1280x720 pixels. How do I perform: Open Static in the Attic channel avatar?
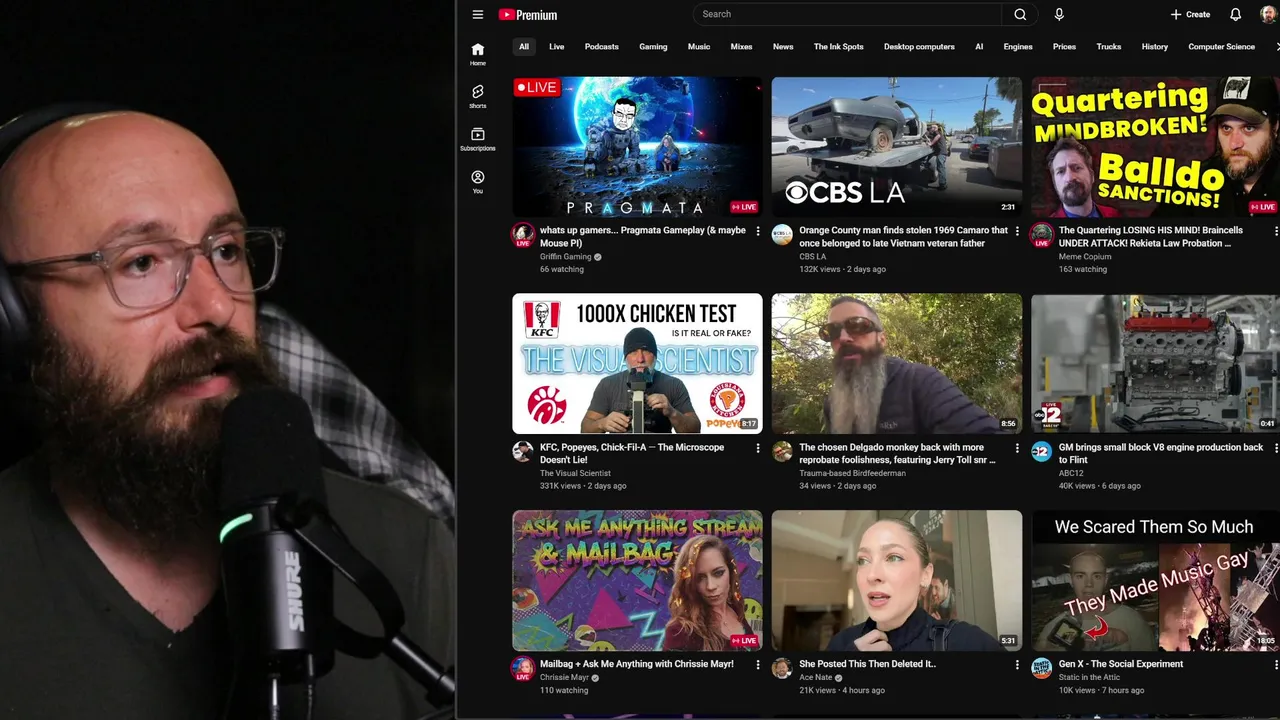click(1042, 668)
